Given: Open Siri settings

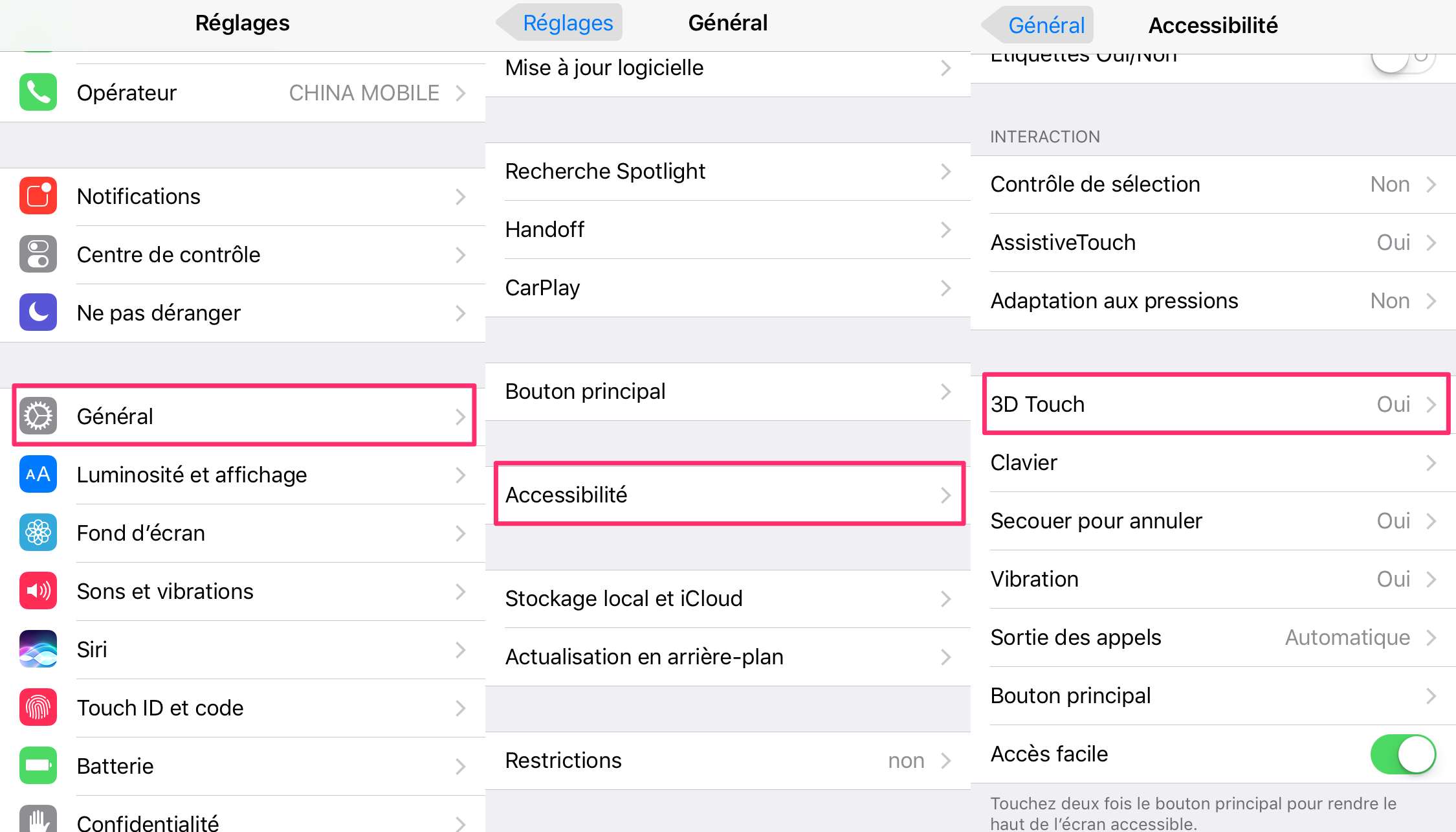Looking at the screenshot, I should 240,647.
